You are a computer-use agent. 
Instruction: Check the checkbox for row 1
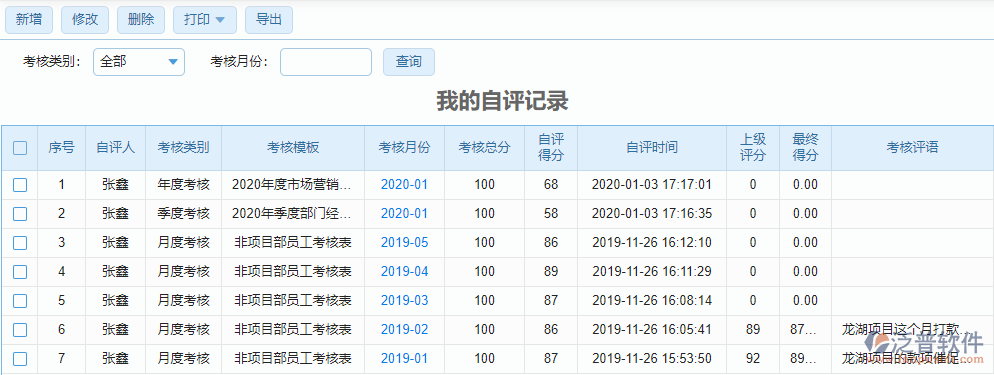pyautogui.click(x=20, y=185)
